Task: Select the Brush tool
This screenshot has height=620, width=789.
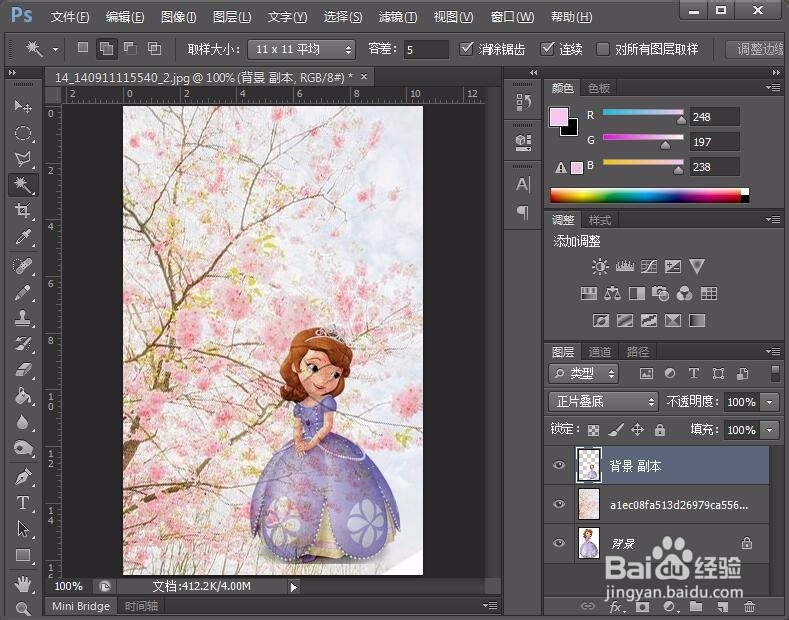Action: pyautogui.click(x=23, y=292)
